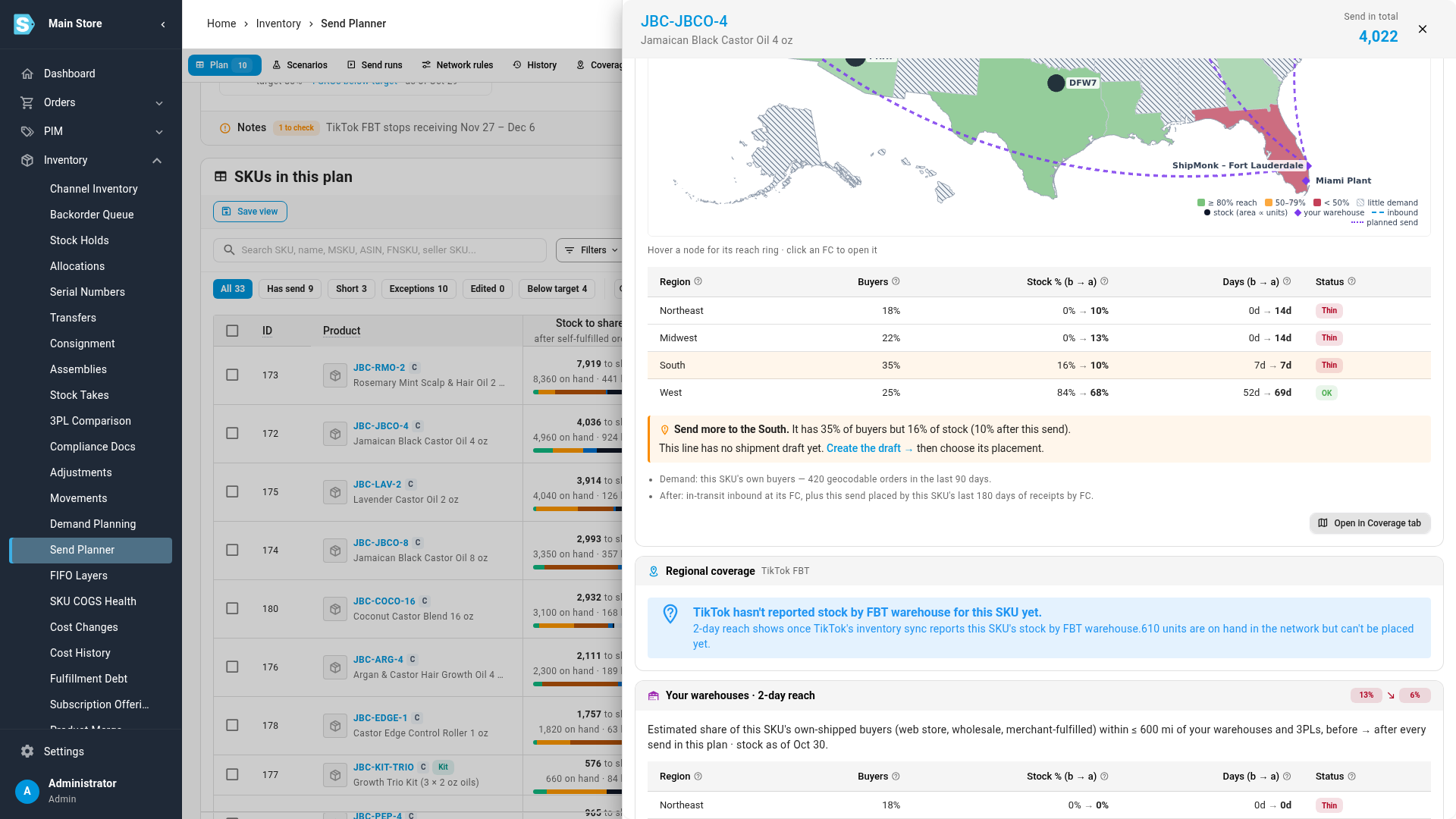Switch to the Network rules tab
Viewport: 1456px width, 819px height.
click(x=457, y=65)
